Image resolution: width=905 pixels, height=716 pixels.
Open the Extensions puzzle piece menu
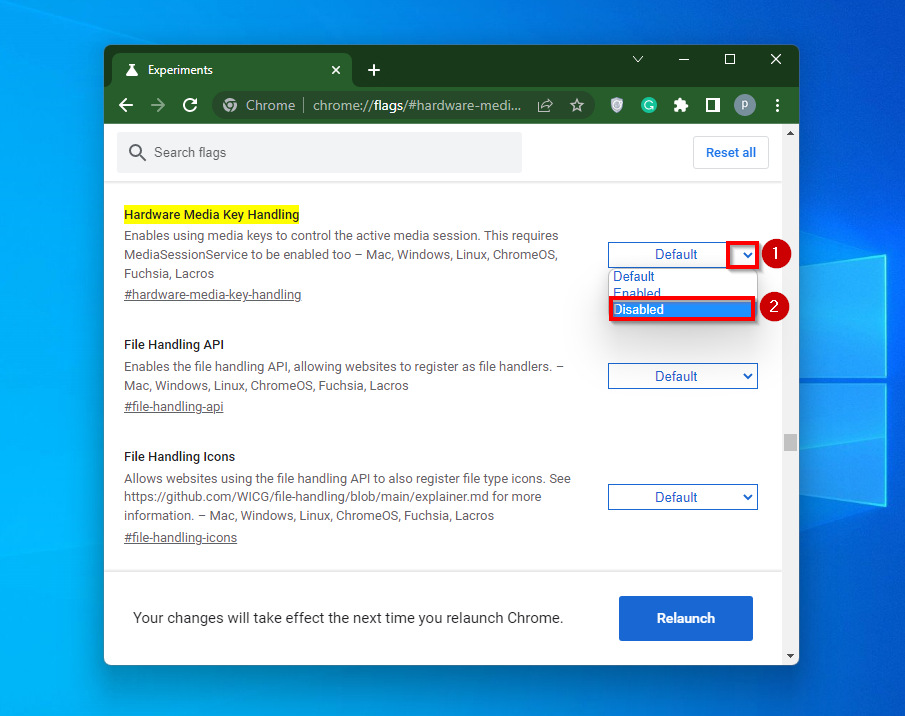680,105
